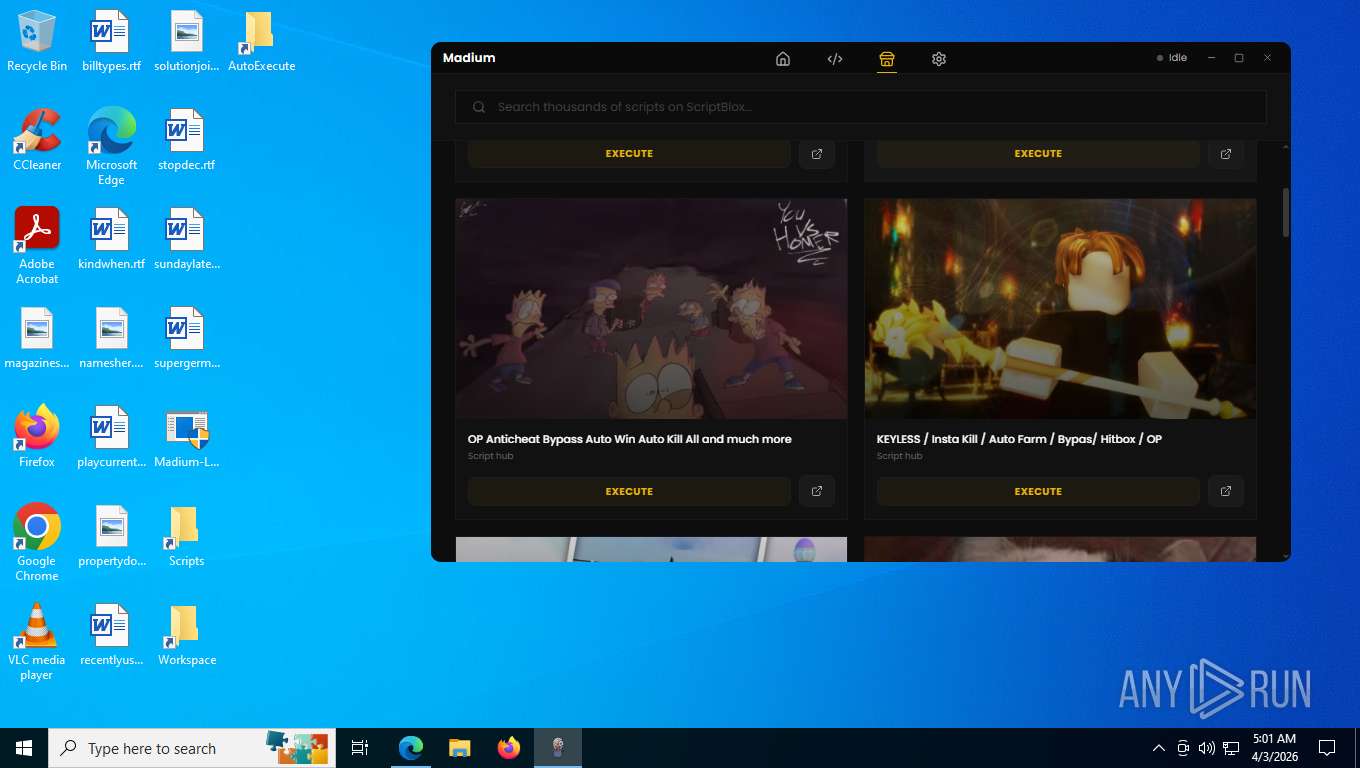Select the KEYLESS Insta Kill title text
The image size is (1360, 768).
point(1019,439)
